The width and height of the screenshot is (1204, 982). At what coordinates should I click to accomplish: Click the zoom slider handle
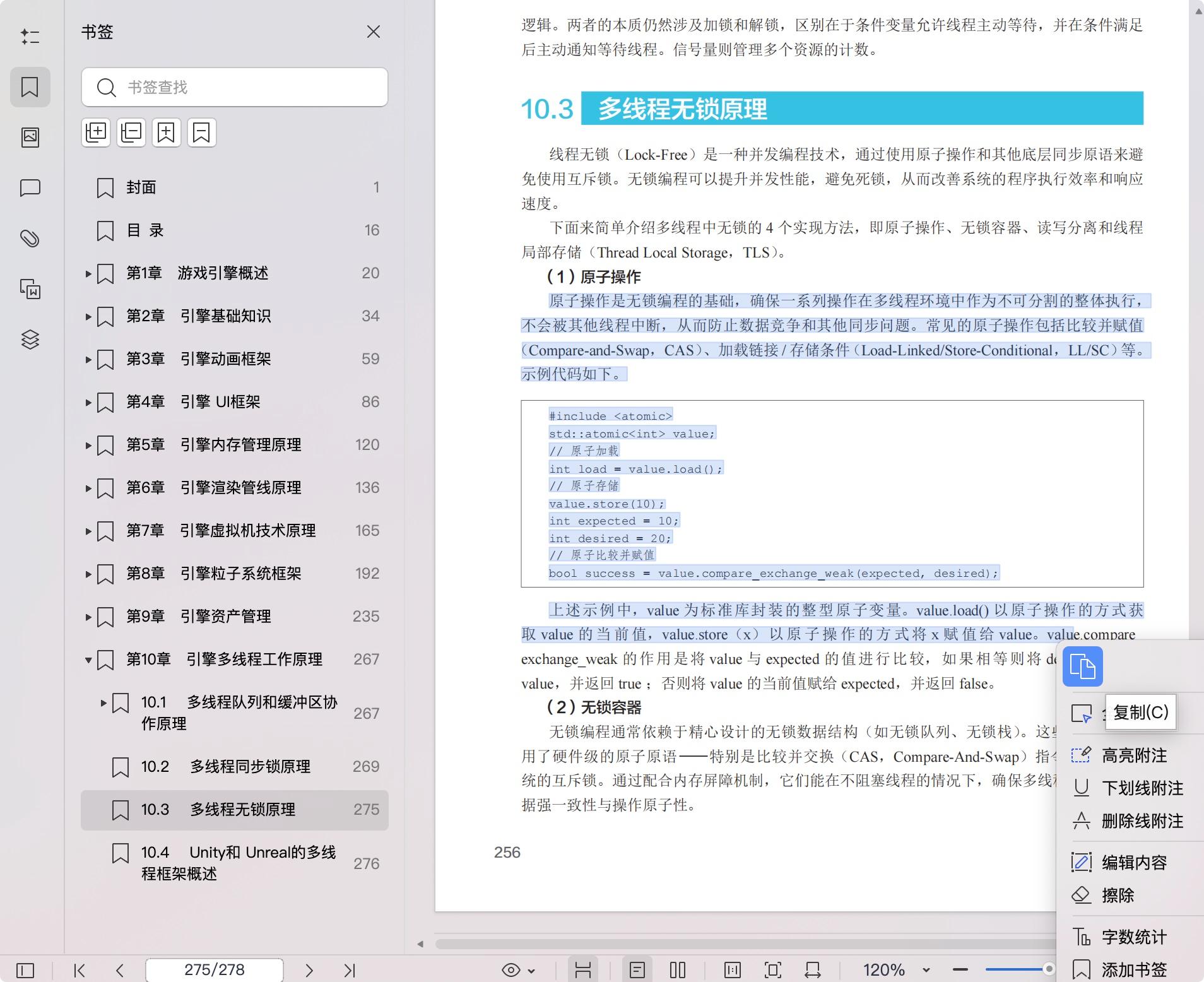pos(1049,969)
